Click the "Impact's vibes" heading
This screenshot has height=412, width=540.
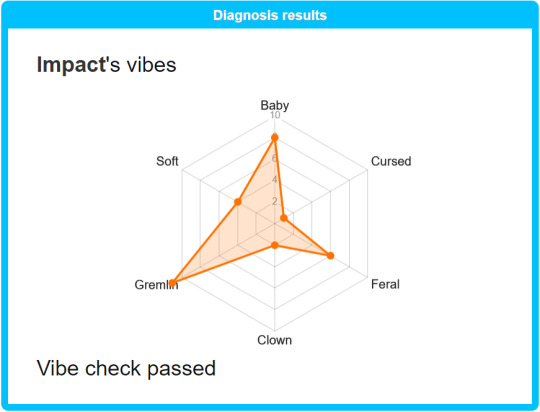click(x=106, y=65)
